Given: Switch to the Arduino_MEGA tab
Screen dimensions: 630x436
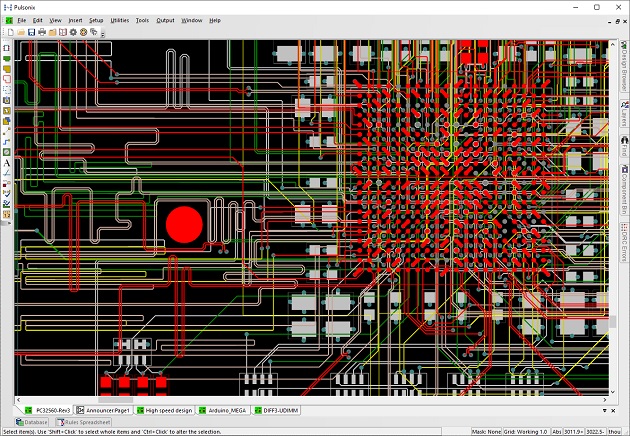Looking at the screenshot, I should tap(223, 410).
